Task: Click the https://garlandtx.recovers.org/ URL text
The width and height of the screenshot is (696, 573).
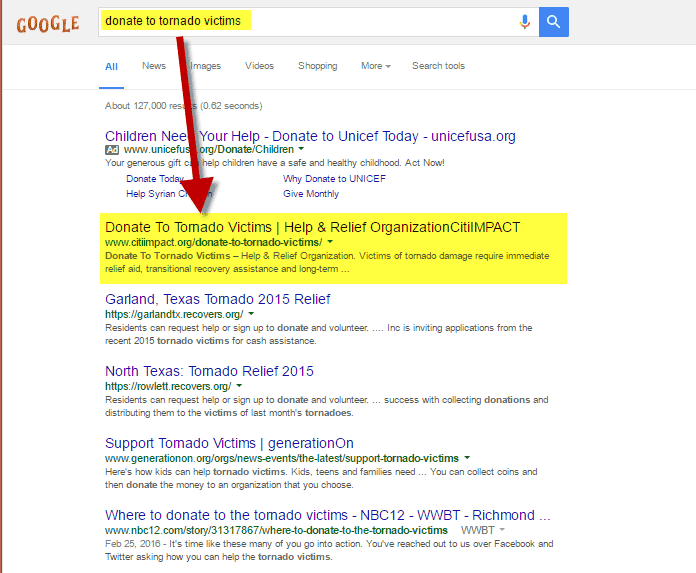Action: tap(174, 314)
